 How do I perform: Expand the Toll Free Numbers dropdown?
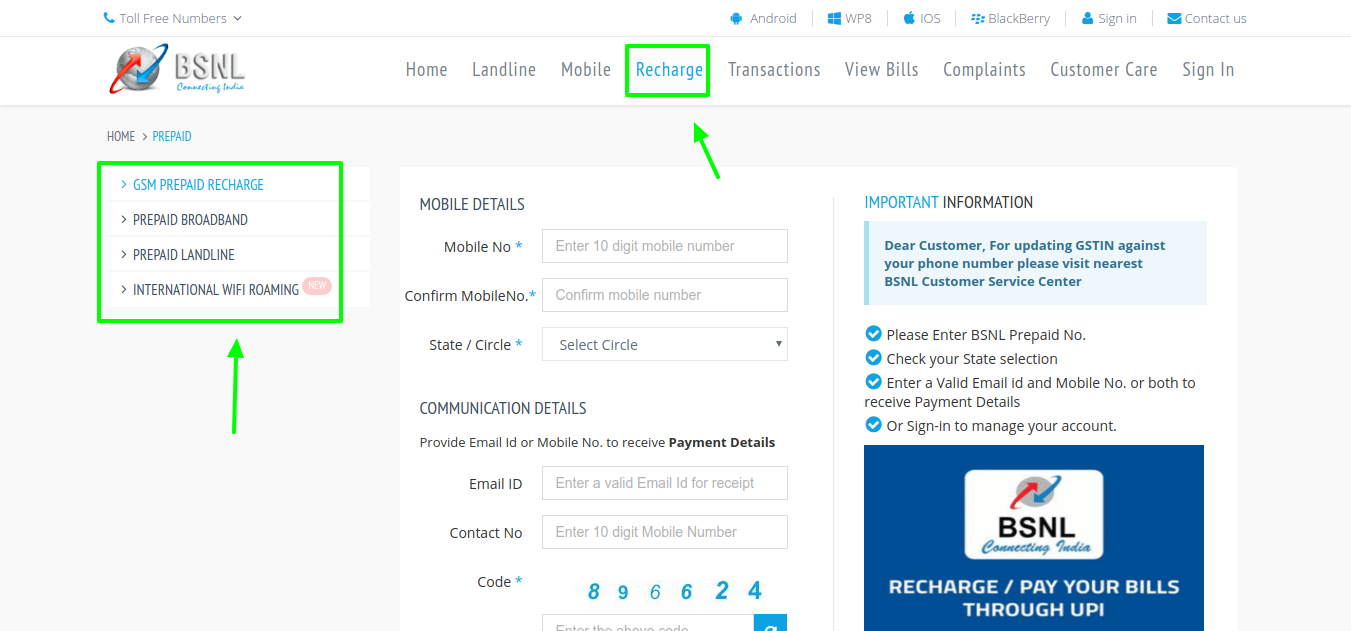pos(173,18)
